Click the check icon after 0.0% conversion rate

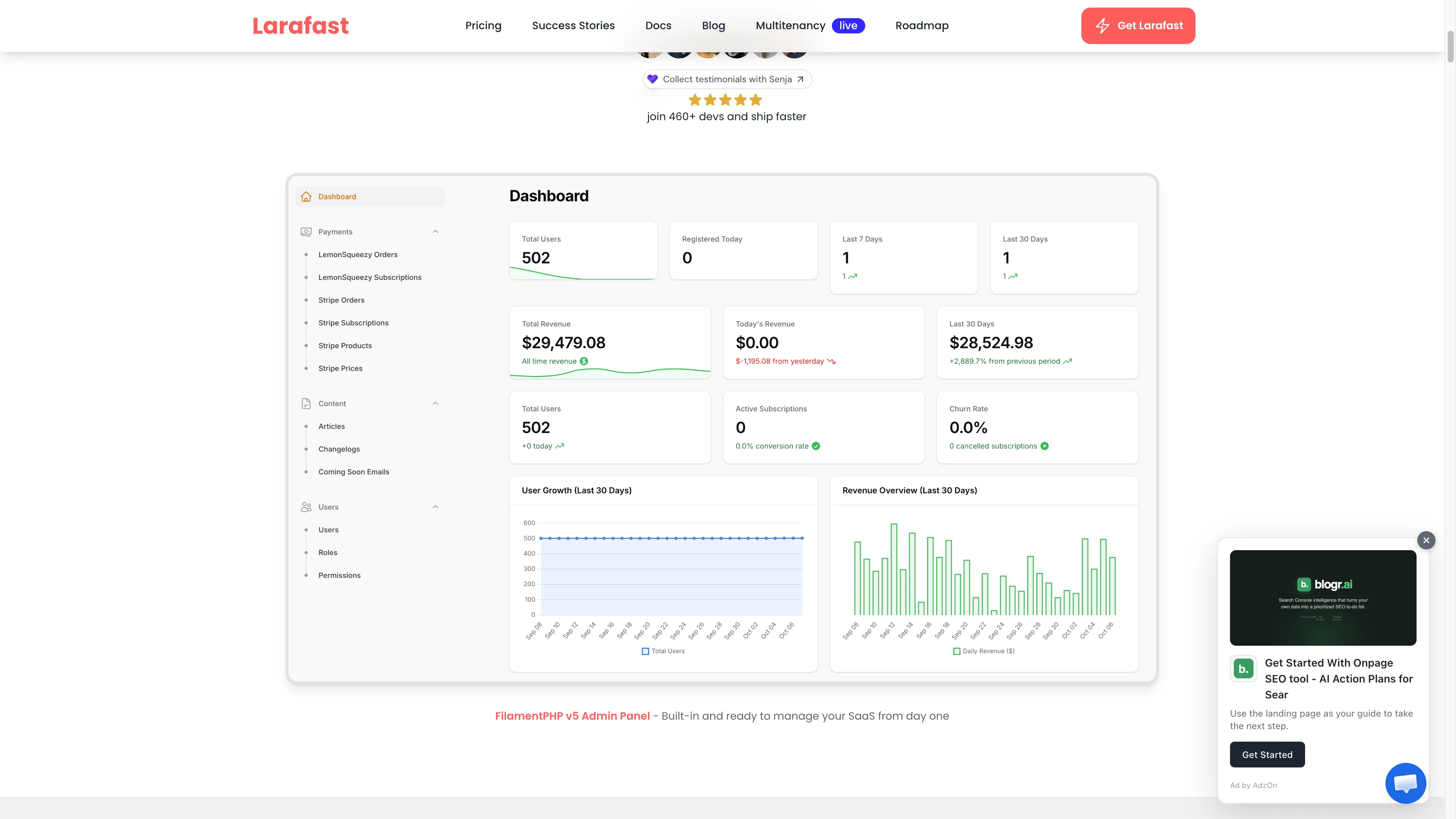(816, 446)
